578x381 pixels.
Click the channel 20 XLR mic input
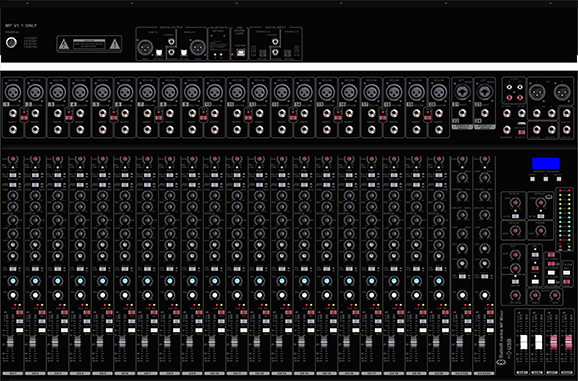439,92
